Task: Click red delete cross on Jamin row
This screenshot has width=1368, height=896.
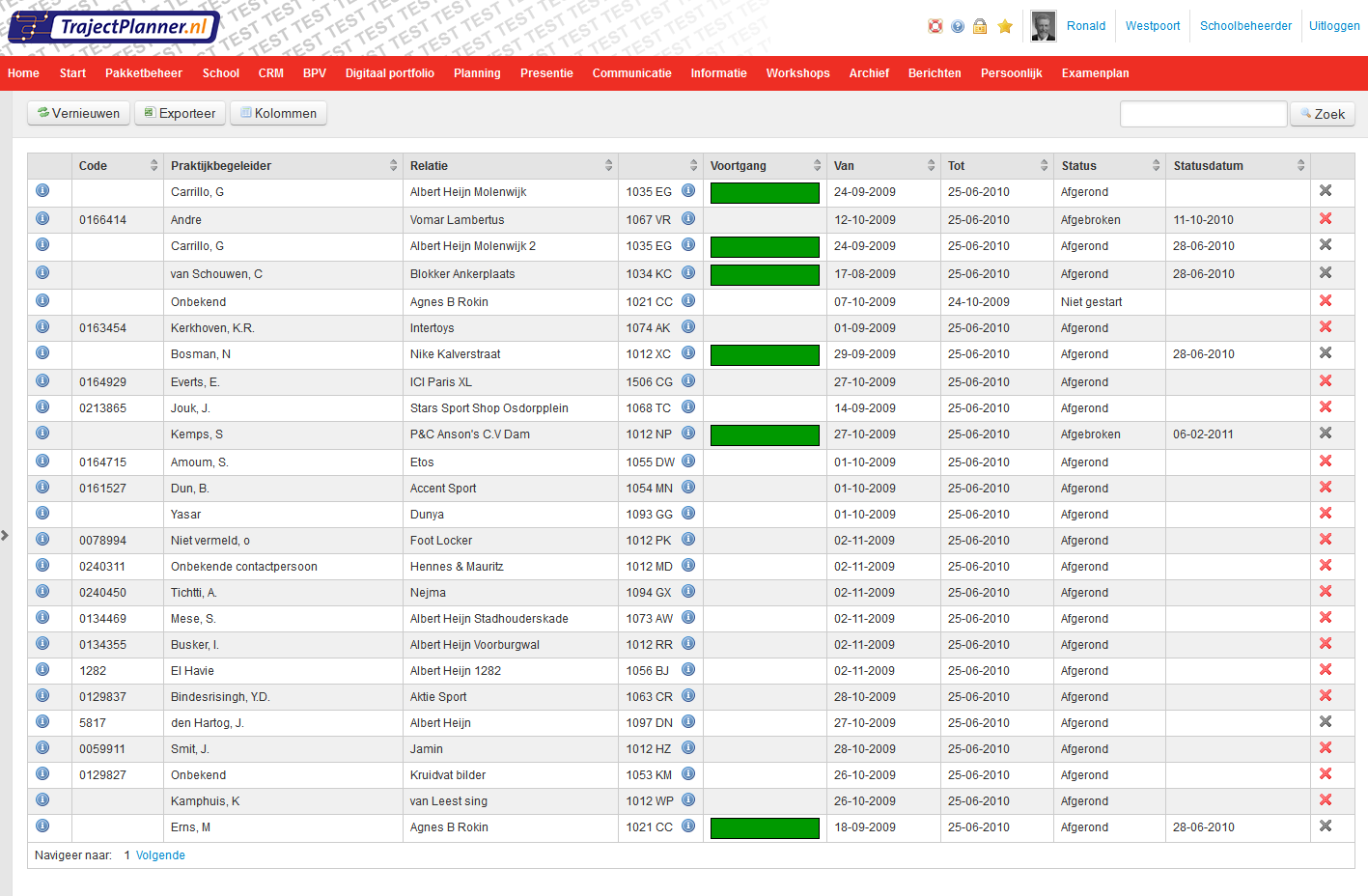Action: [1326, 747]
